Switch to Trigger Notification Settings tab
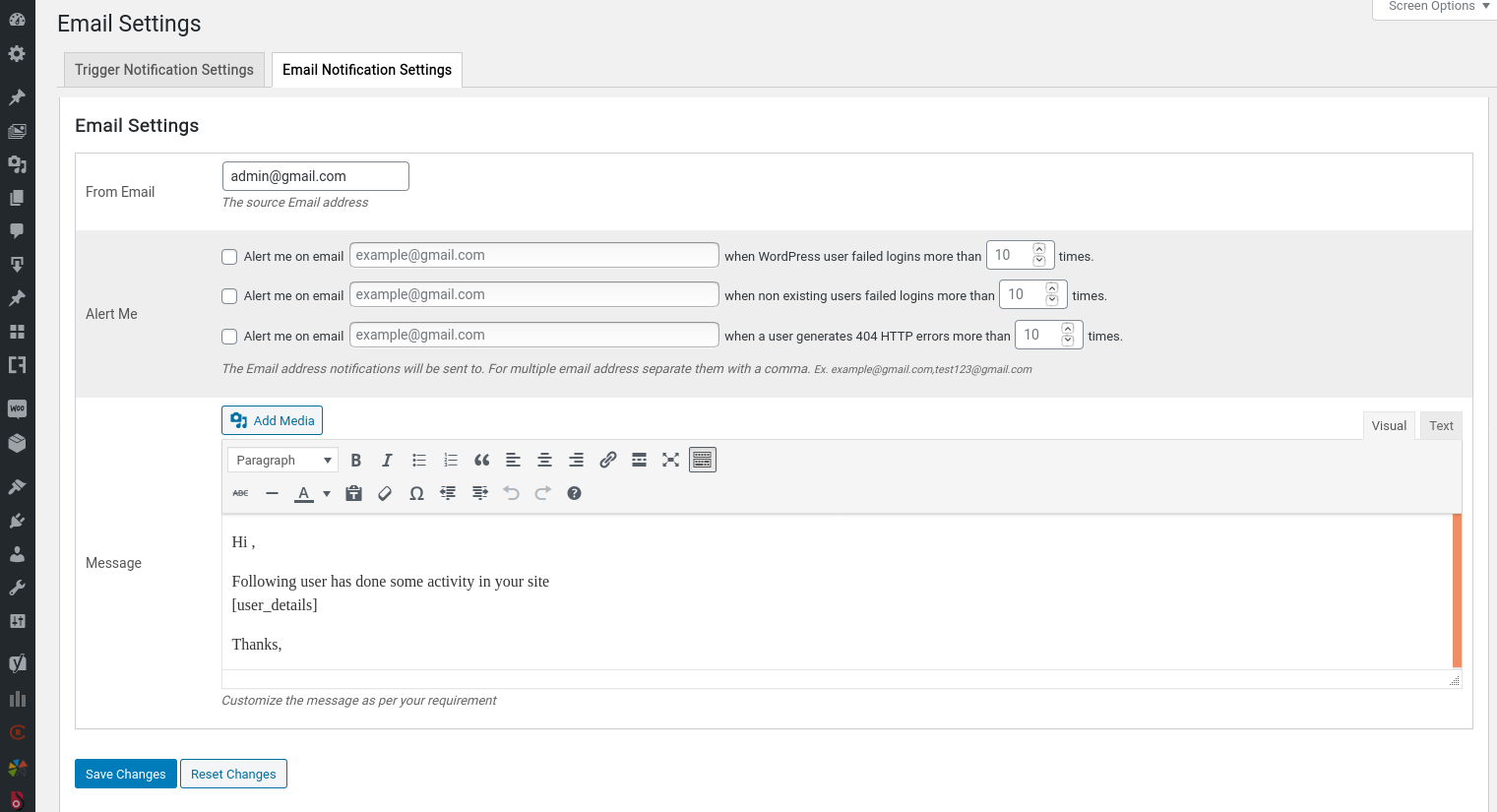 click(x=164, y=70)
